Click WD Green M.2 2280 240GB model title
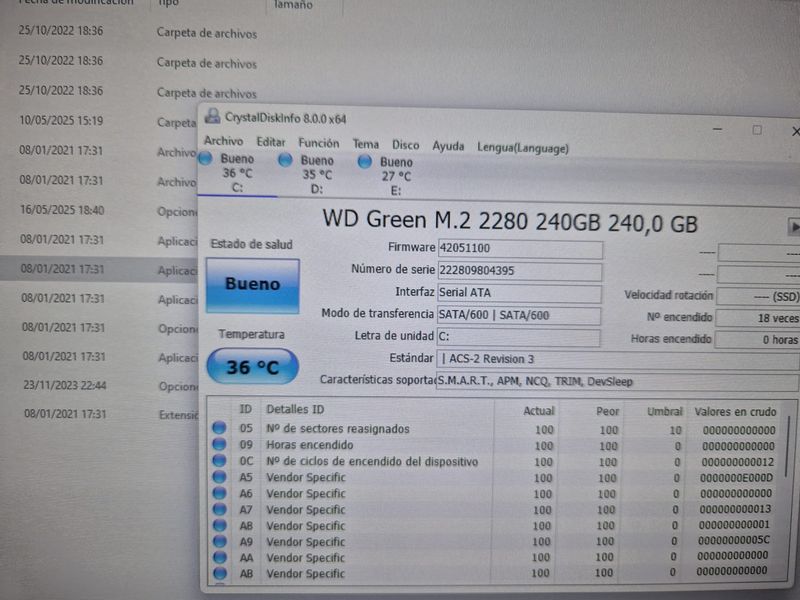800x600 pixels. pyautogui.click(x=510, y=221)
